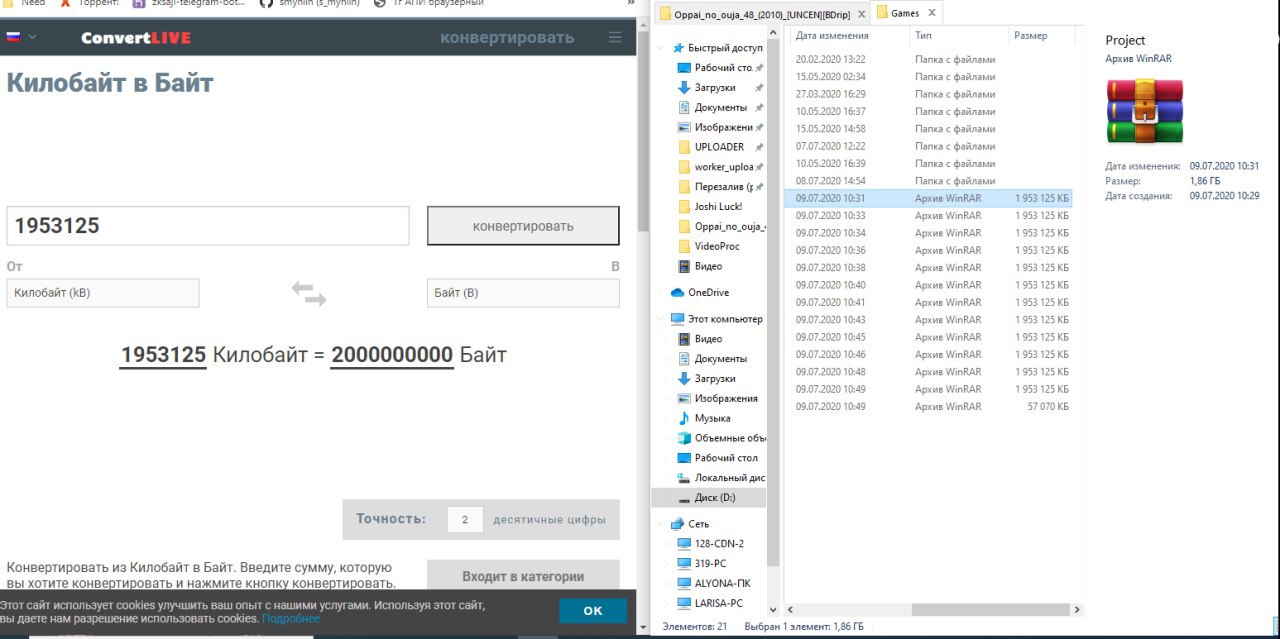
Task: Click the Диск (D:) drive icon
Action: [684, 498]
